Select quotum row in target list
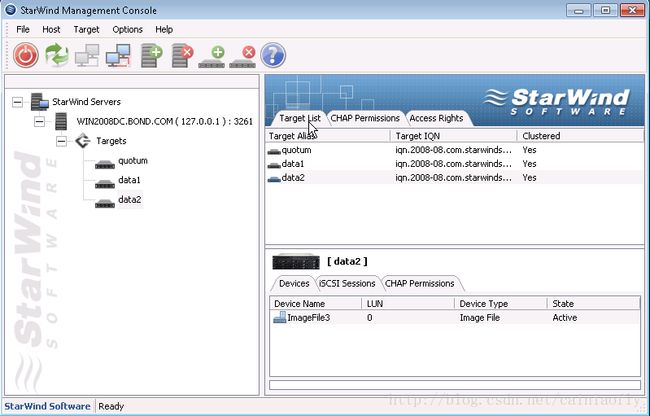This screenshot has height=416, width=650. (x=454, y=150)
